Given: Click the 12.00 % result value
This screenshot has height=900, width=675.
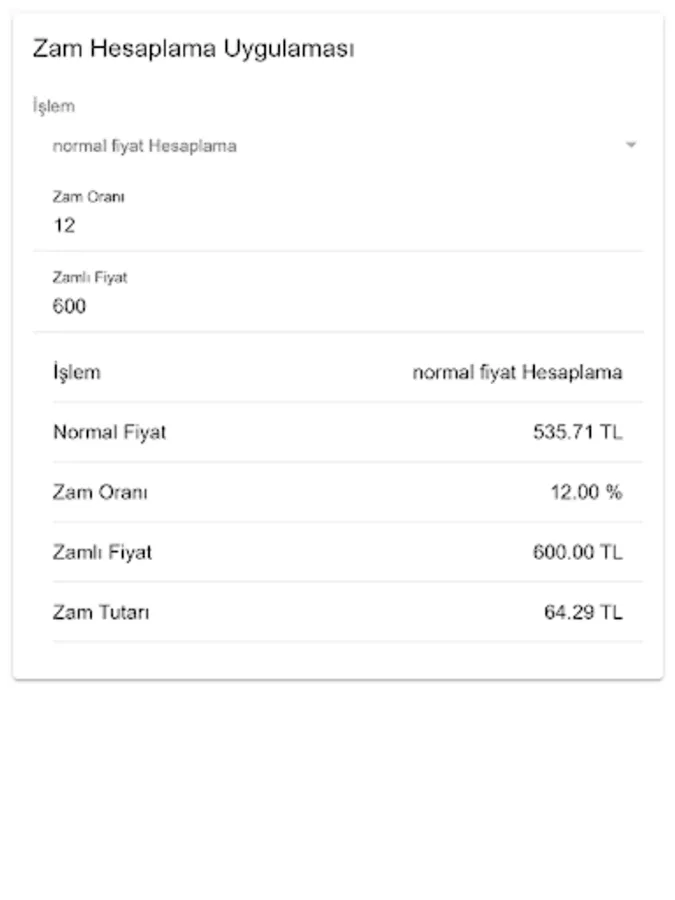Looking at the screenshot, I should tap(585, 493).
